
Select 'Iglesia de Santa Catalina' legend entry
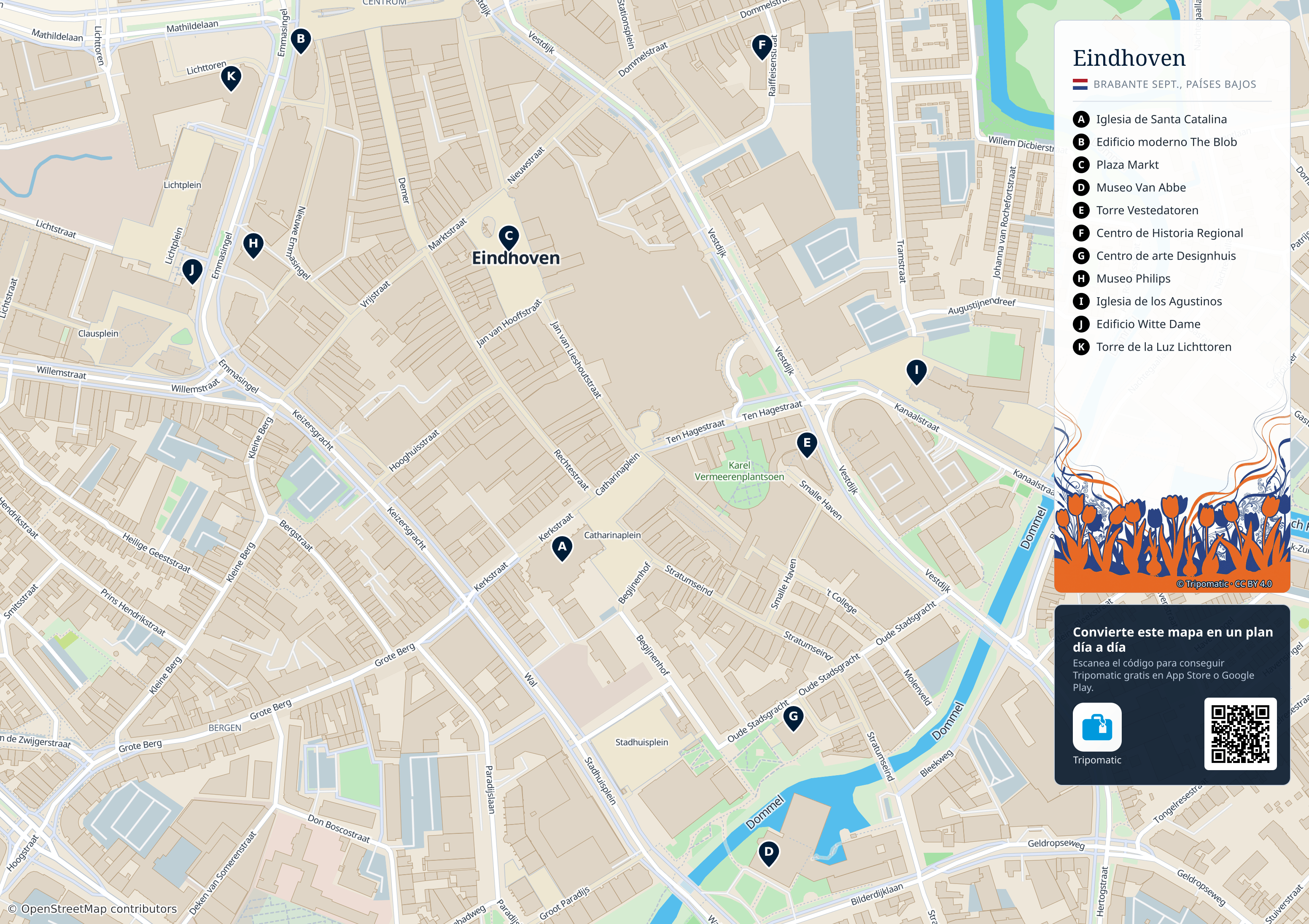pos(1161,119)
